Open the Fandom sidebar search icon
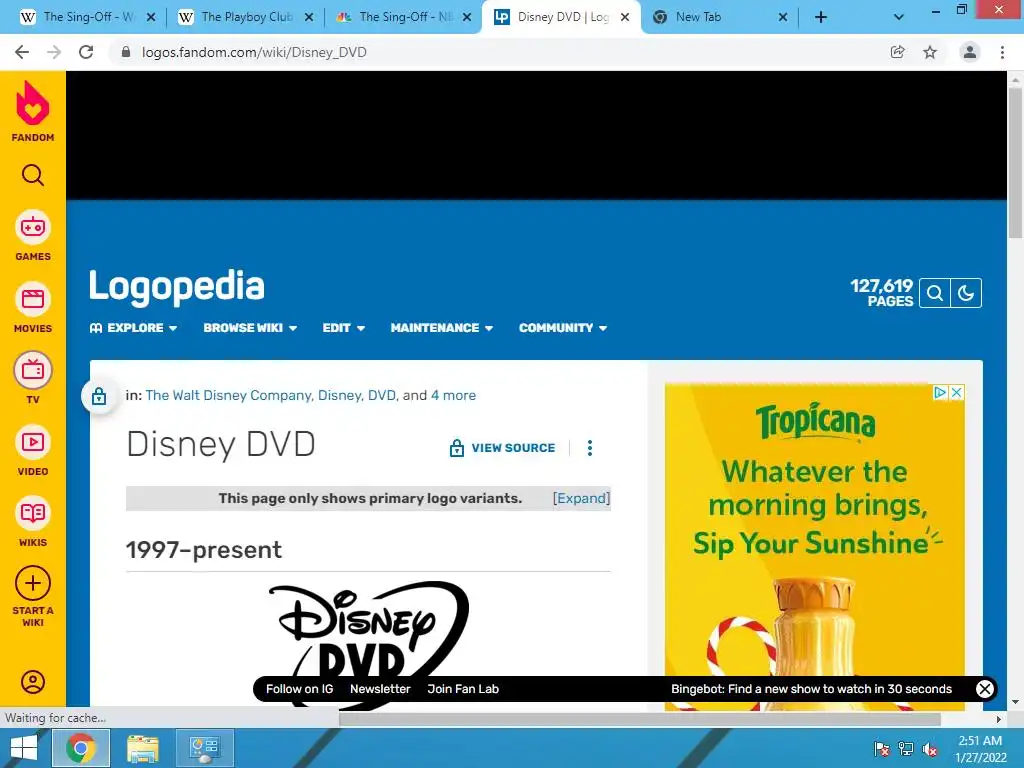1024x768 pixels. click(33, 175)
